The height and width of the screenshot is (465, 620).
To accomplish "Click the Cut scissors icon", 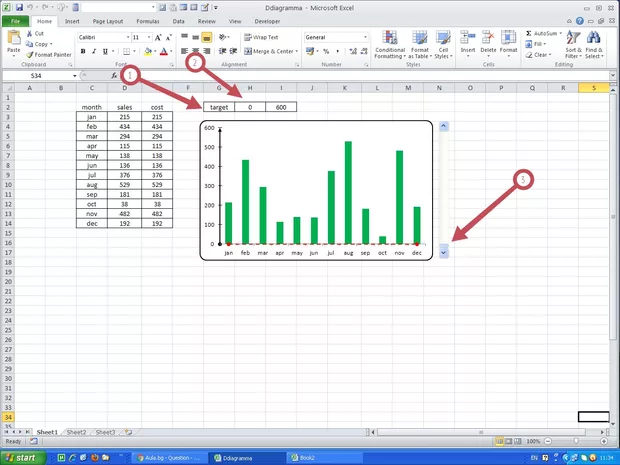I will 29,34.
